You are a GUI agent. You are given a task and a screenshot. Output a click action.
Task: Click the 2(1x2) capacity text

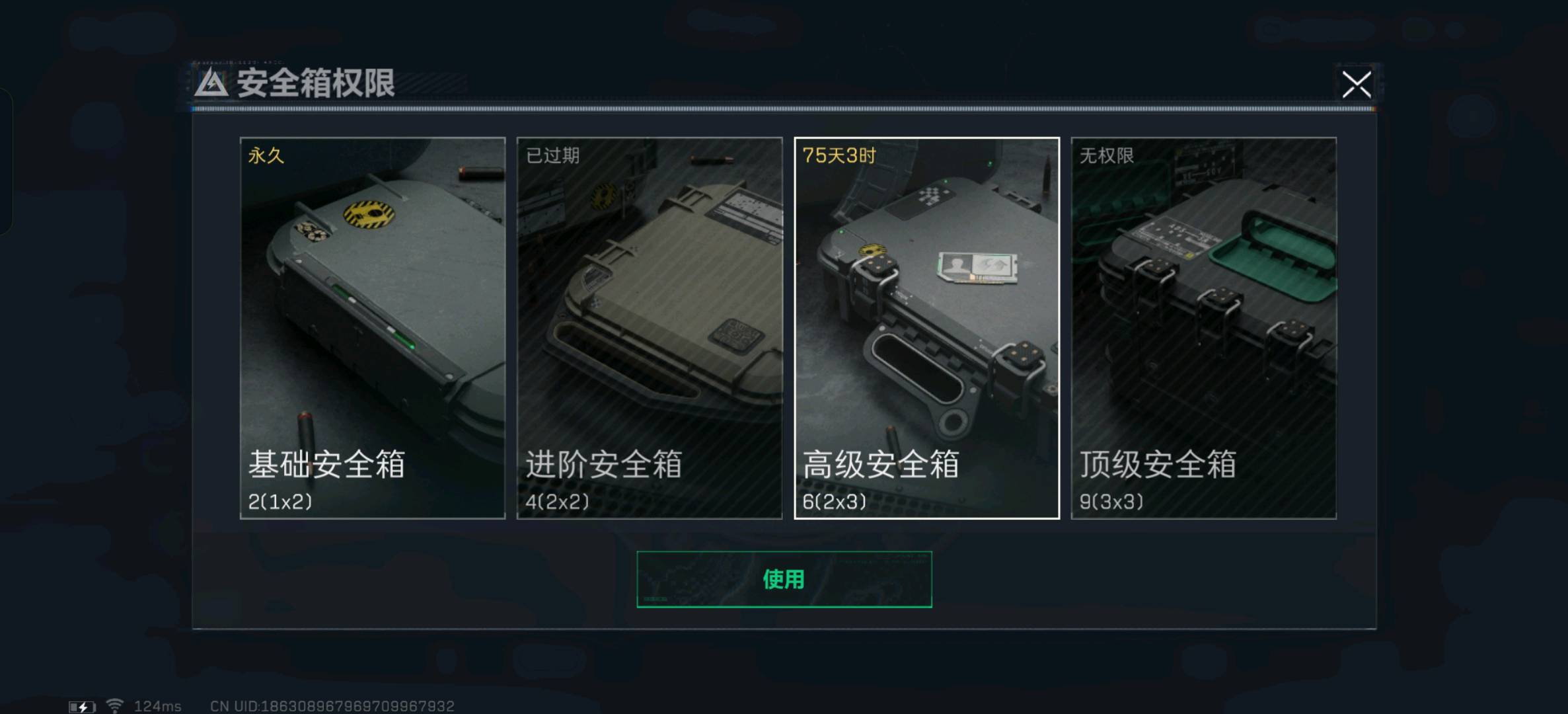280,502
